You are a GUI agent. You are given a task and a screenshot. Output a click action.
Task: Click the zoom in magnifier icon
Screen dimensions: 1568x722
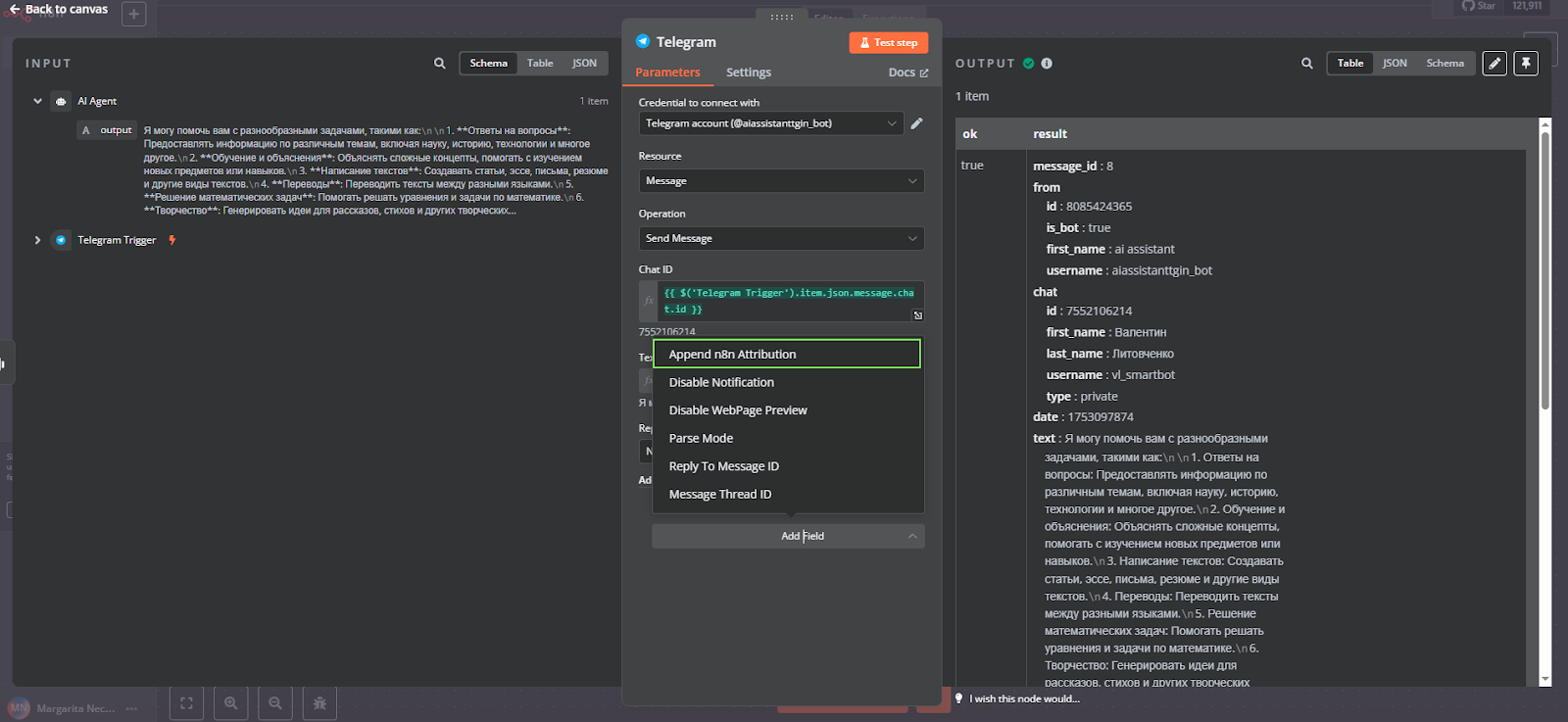[x=231, y=702]
